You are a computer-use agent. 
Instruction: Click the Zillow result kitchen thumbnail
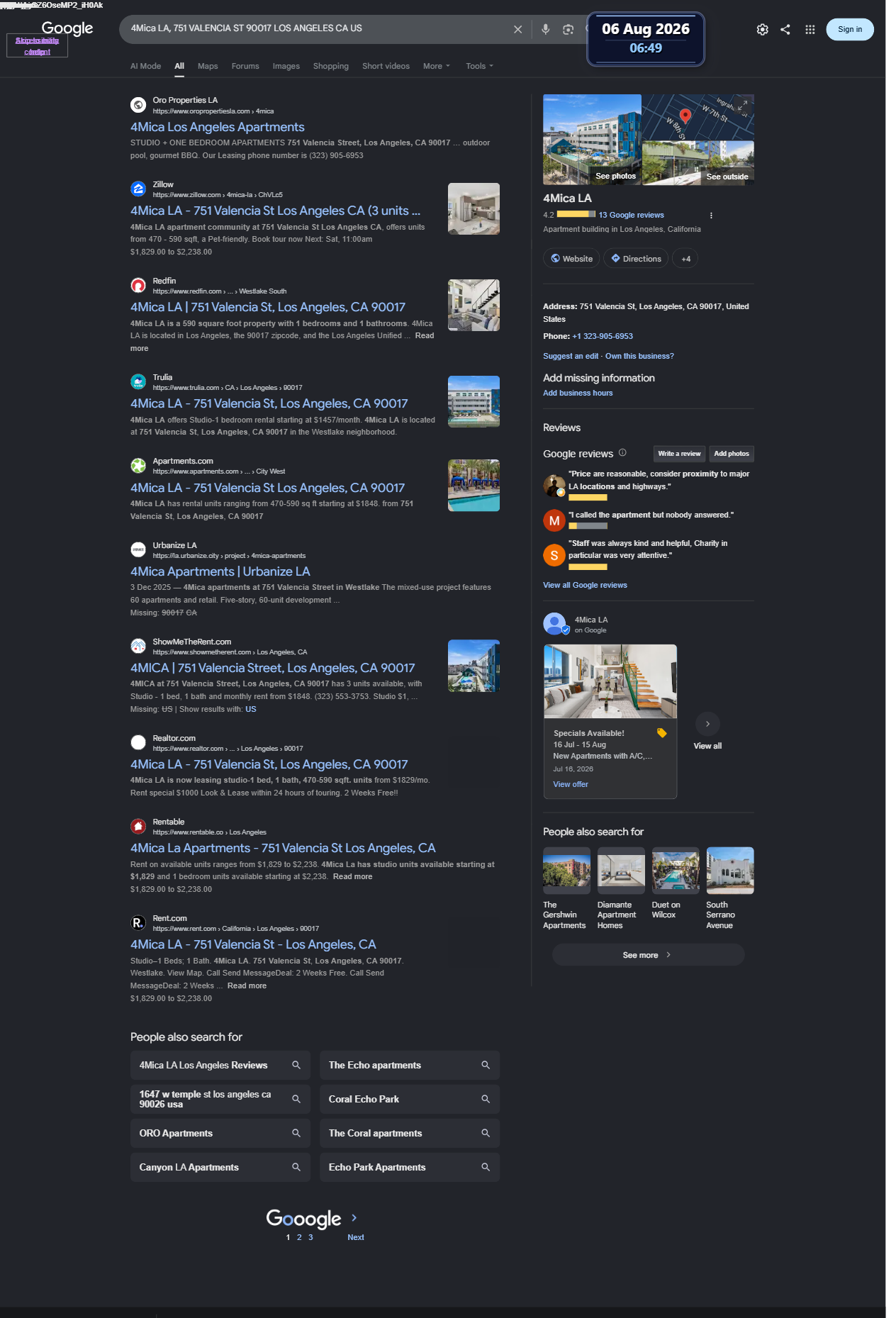[x=474, y=208]
